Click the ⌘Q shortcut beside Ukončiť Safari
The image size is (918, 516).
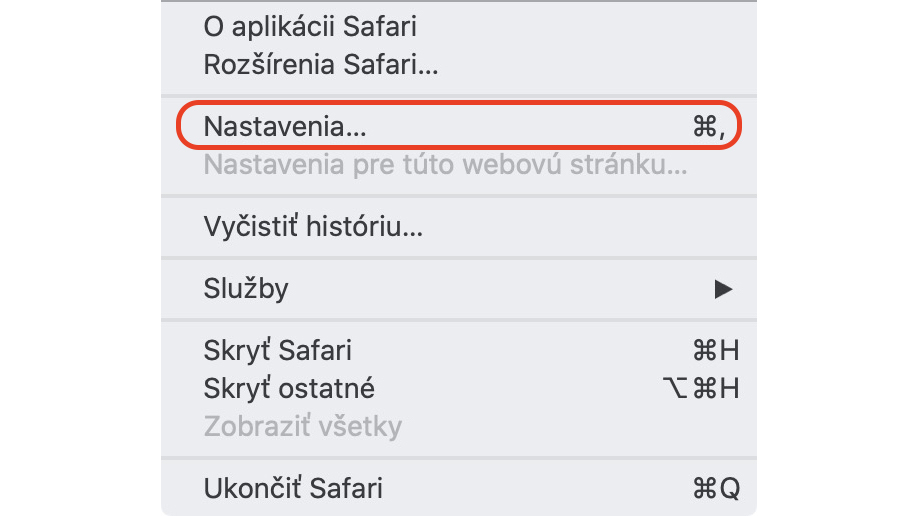[716, 488]
